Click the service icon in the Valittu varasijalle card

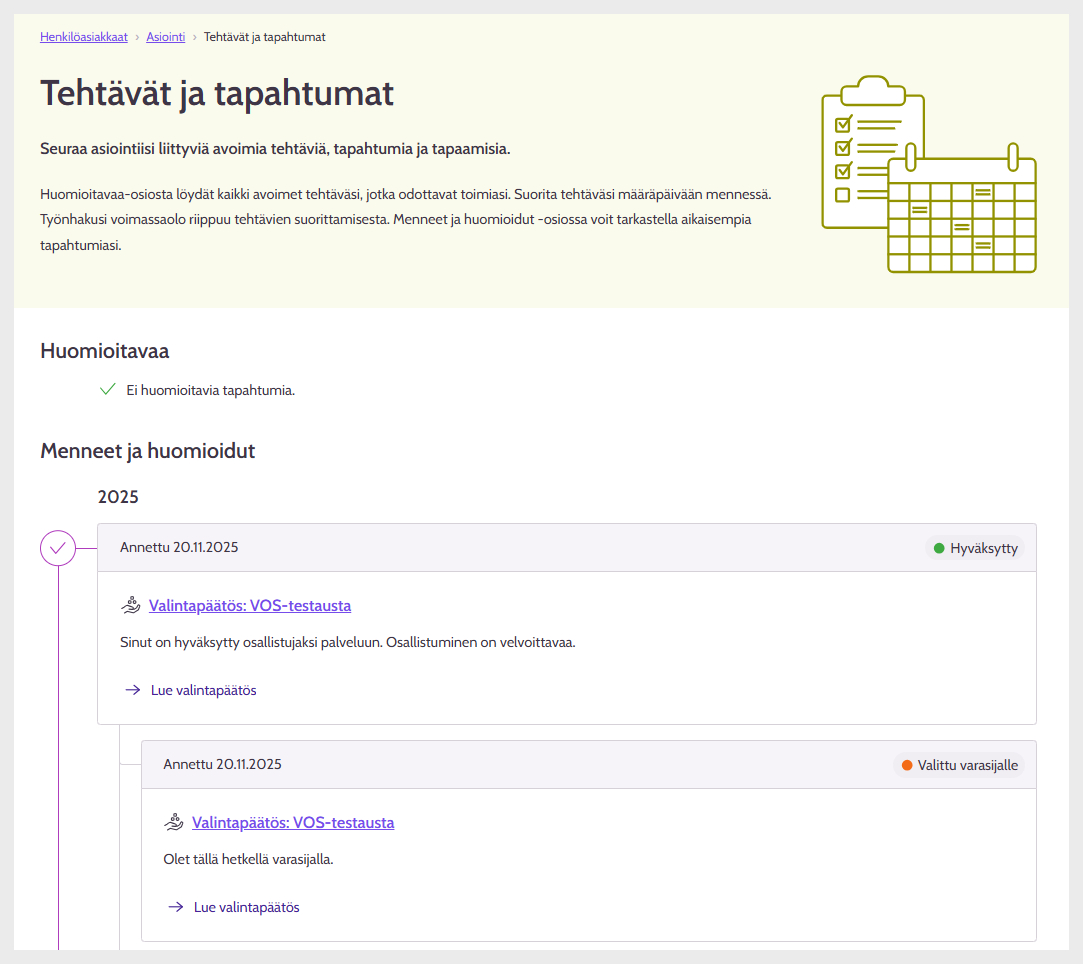click(173, 822)
